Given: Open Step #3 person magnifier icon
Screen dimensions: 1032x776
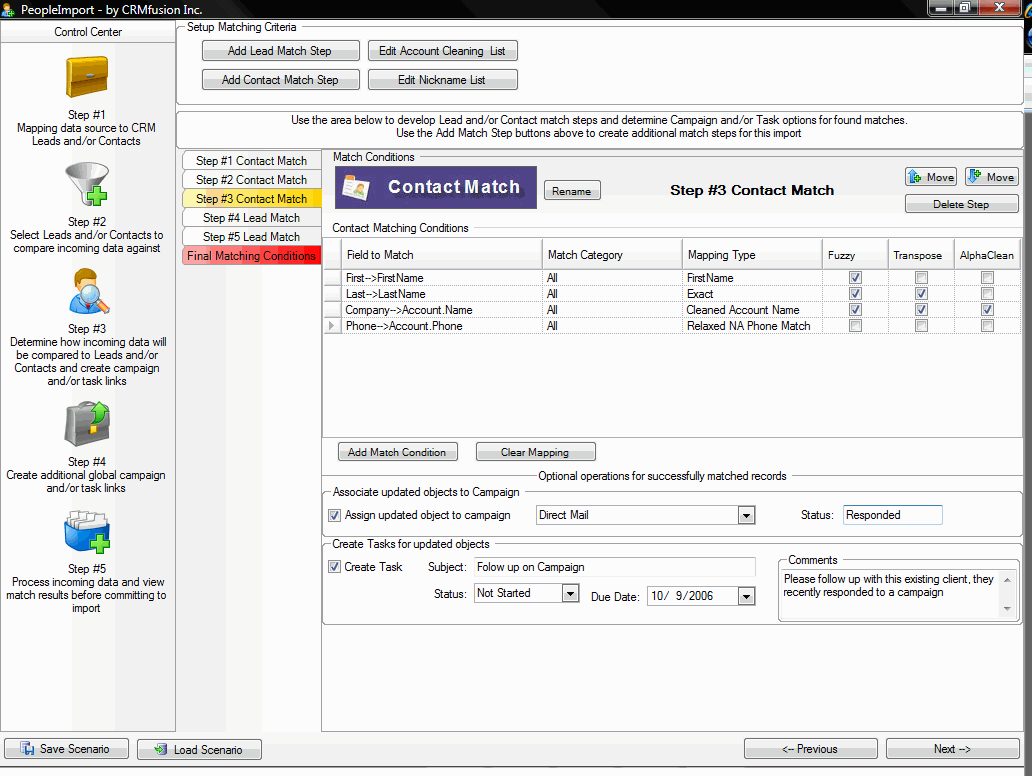Looking at the screenshot, I should point(88,291).
